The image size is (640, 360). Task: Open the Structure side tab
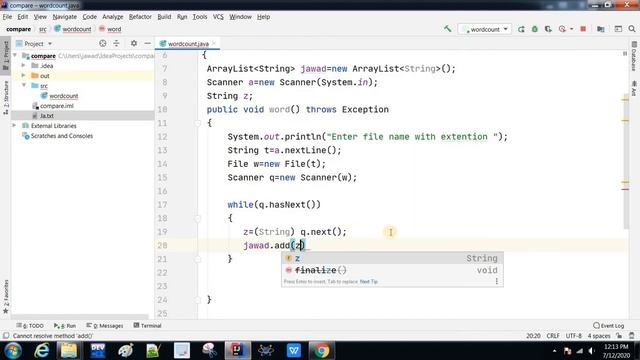coord(6,97)
